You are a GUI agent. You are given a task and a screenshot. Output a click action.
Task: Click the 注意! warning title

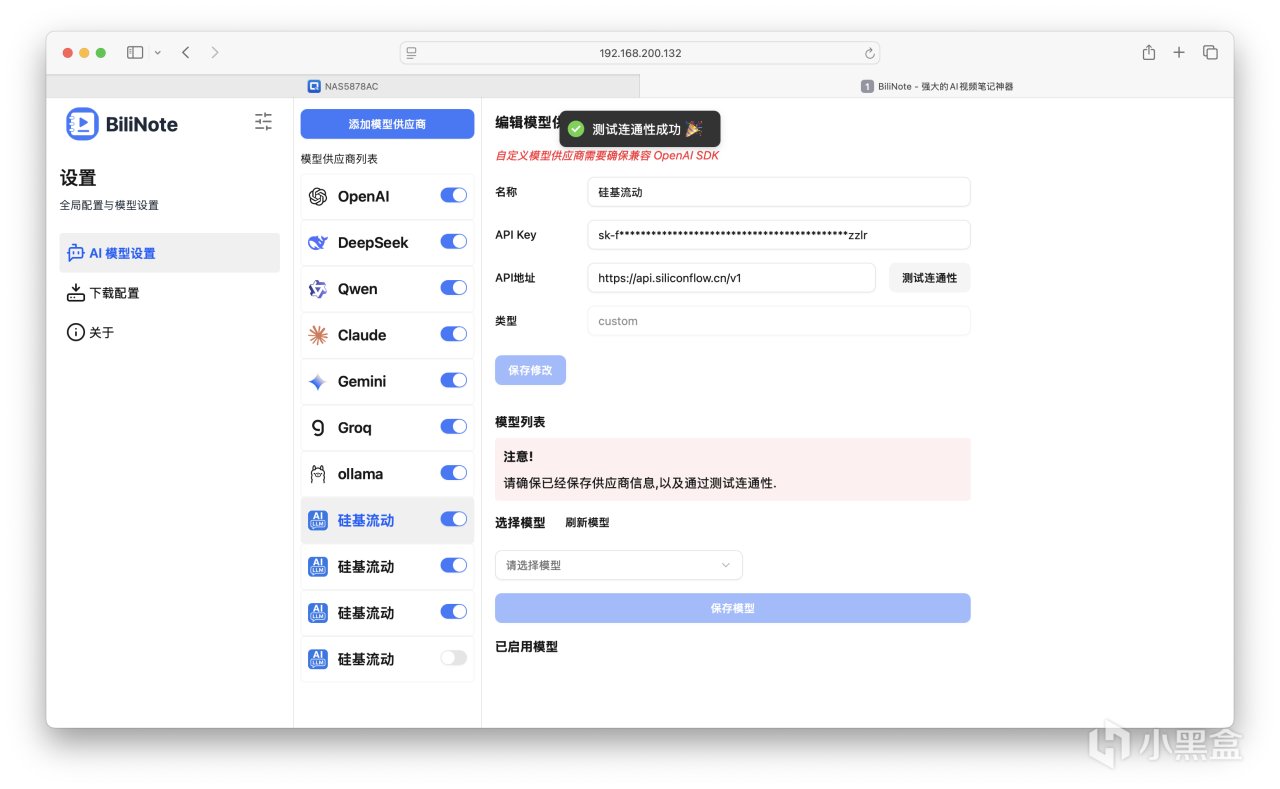pos(518,457)
